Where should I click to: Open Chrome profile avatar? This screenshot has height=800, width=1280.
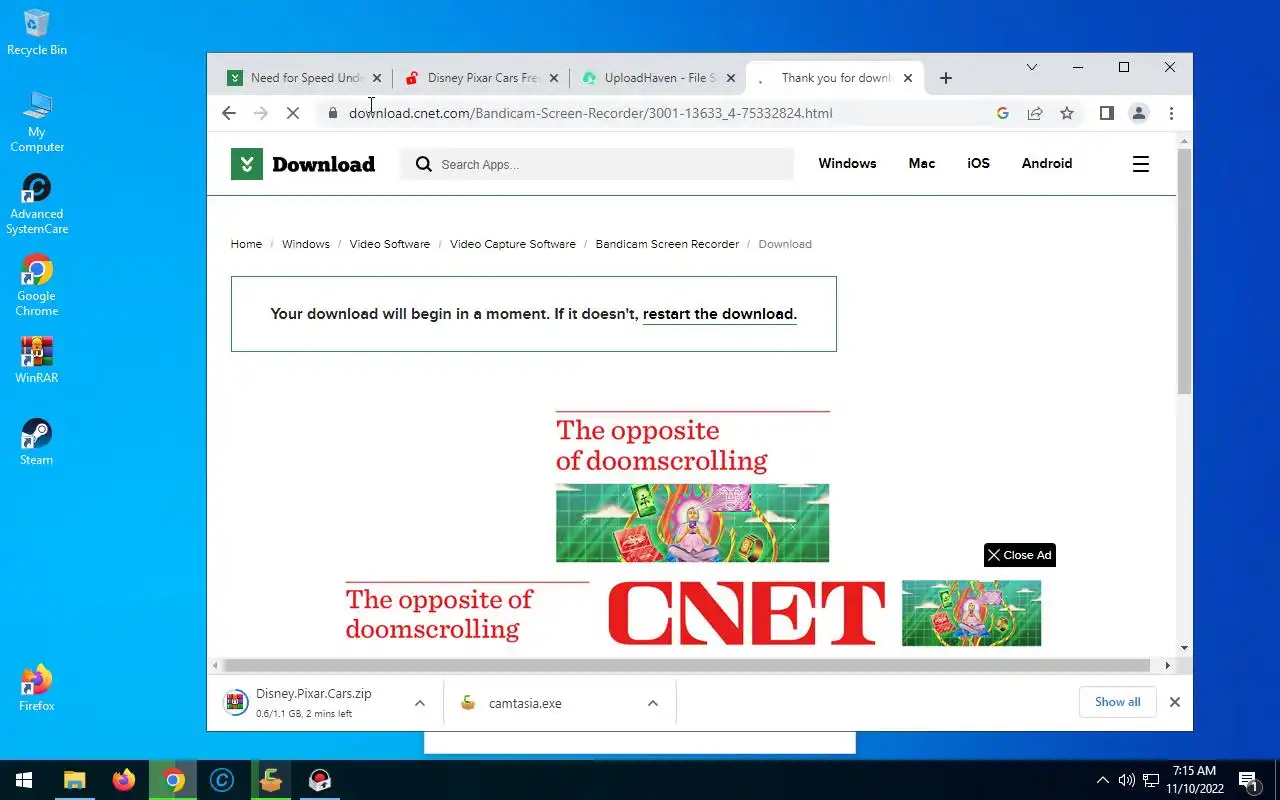click(1139, 113)
